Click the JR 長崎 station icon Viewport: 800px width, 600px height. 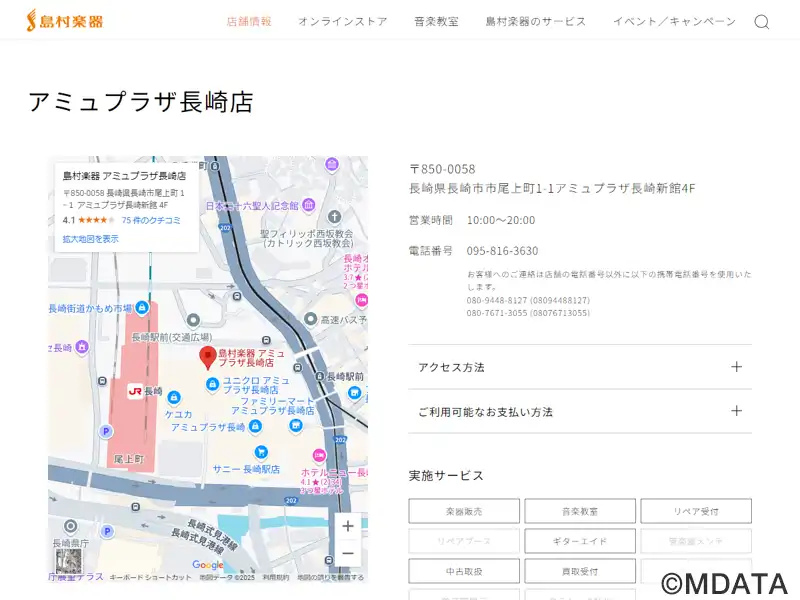[135, 391]
